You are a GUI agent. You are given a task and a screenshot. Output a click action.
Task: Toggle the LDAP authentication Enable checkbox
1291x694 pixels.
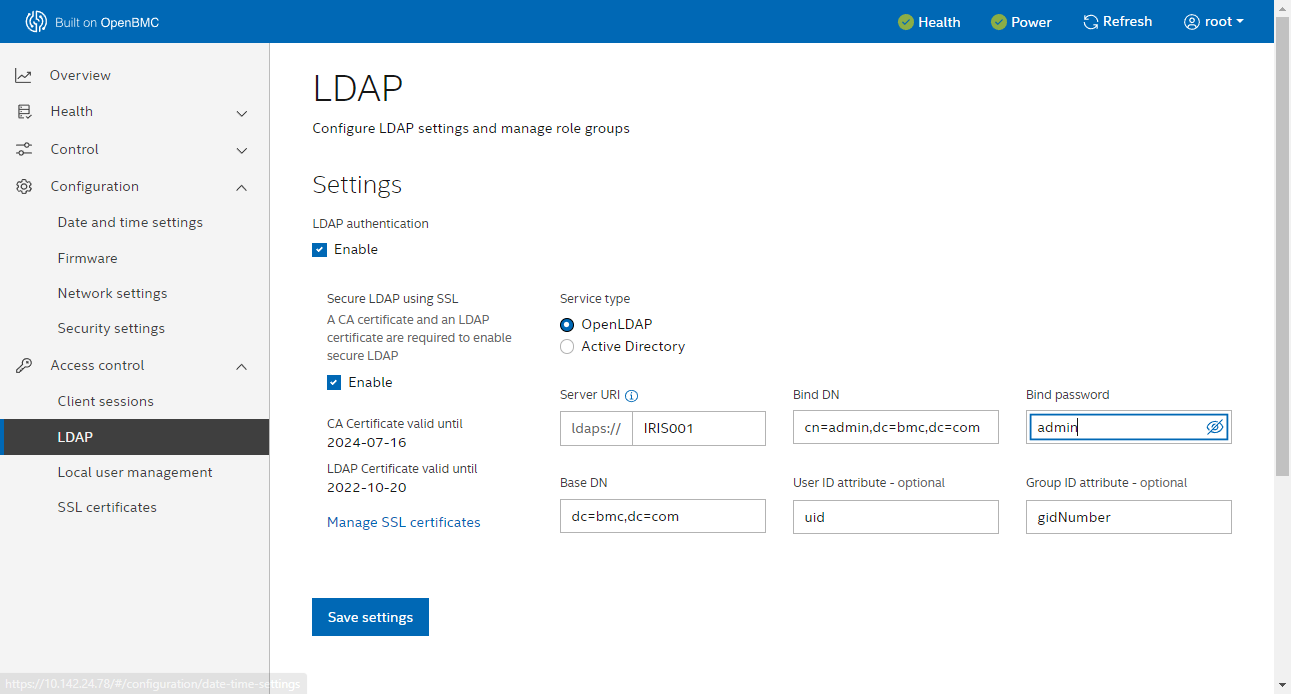(x=320, y=250)
